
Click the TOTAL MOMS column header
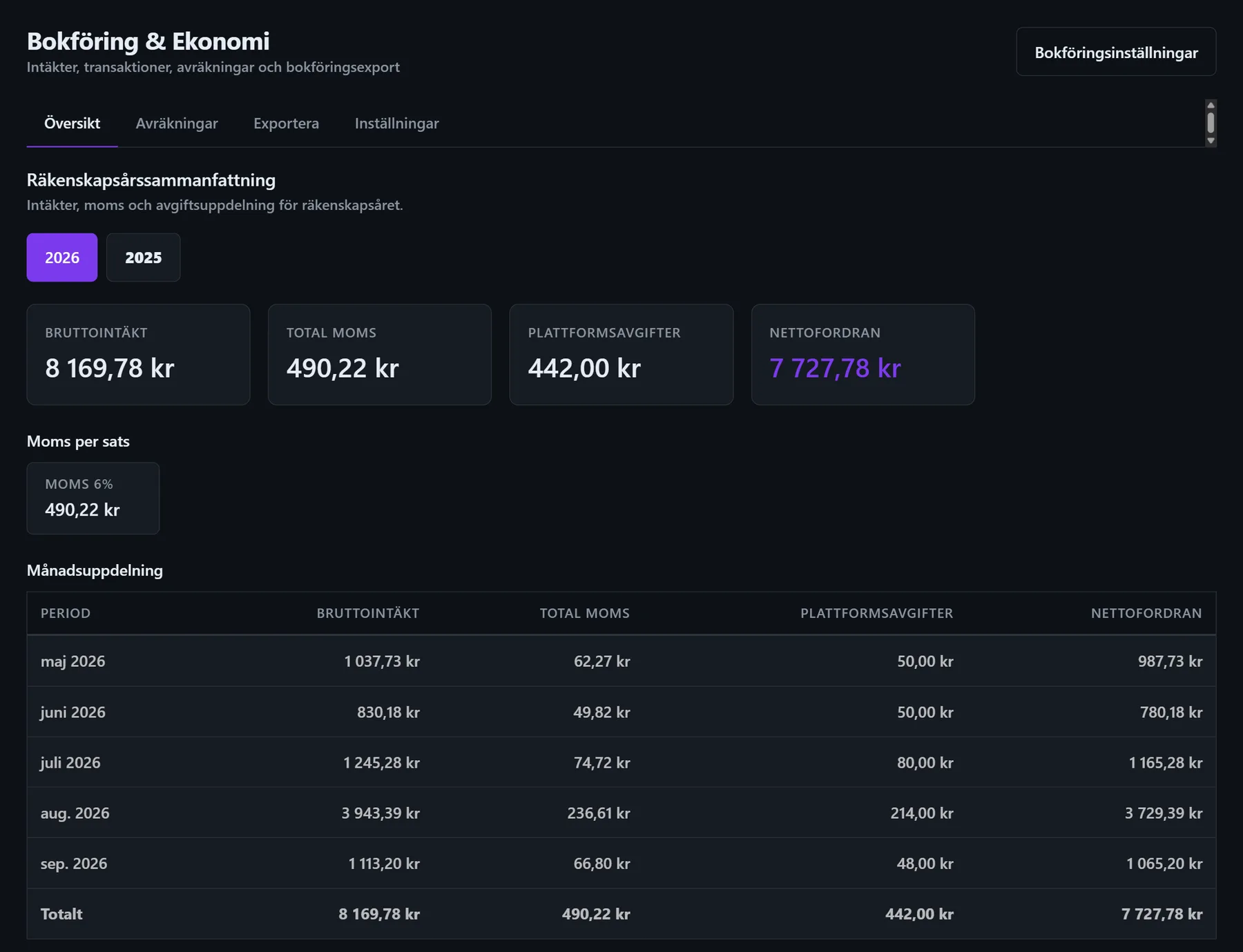point(584,613)
